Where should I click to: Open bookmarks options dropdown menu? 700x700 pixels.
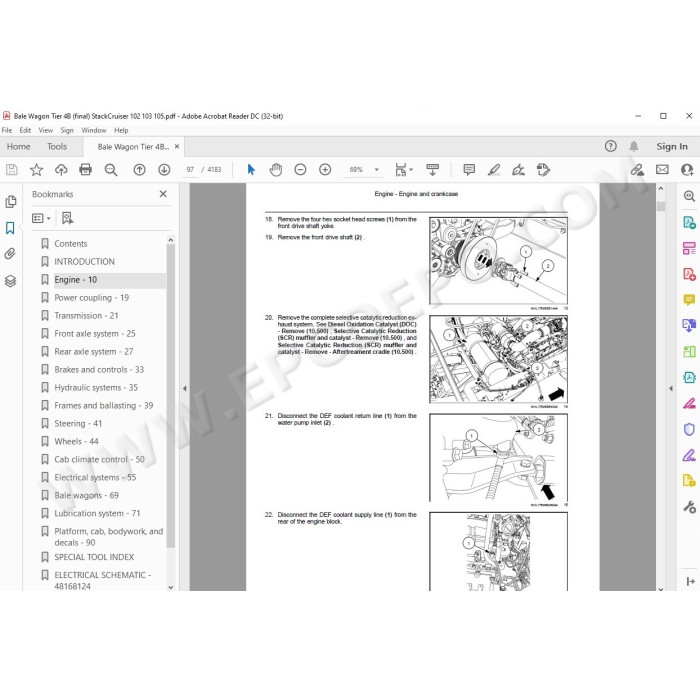pos(42,218)
